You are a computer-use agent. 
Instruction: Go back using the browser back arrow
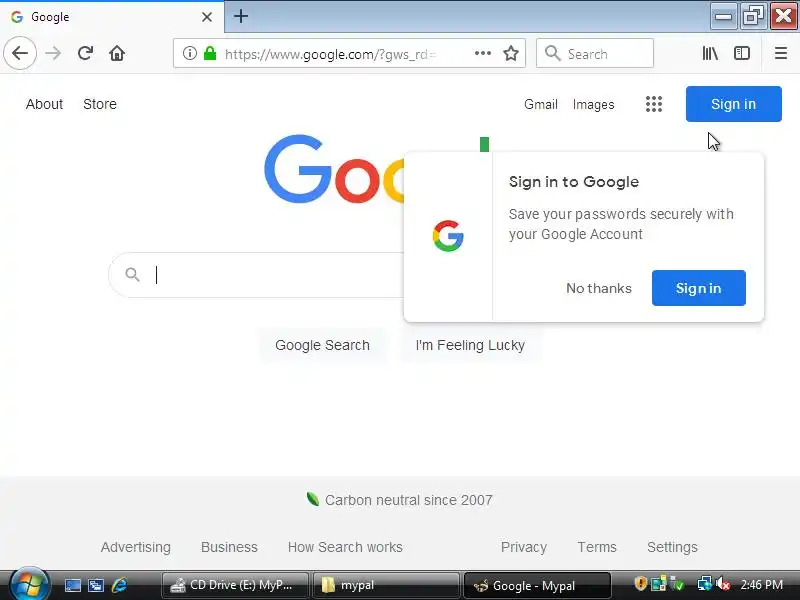point(20,53)
